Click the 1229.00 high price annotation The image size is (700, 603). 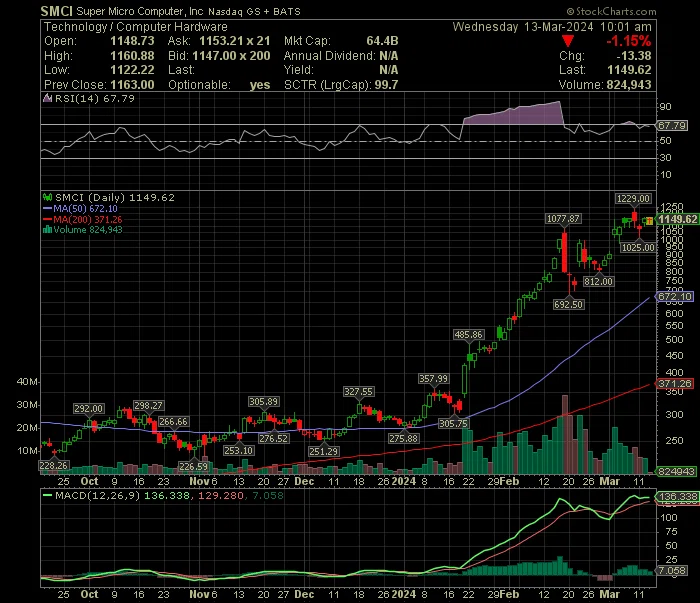click(x=633, y=199)
